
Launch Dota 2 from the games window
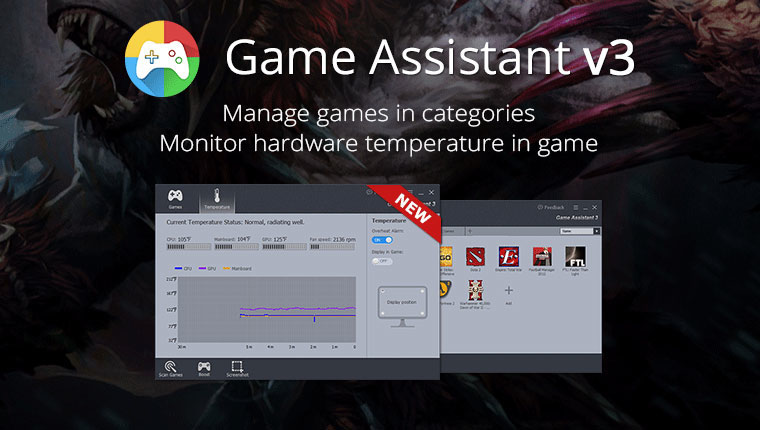pos(475,256)
